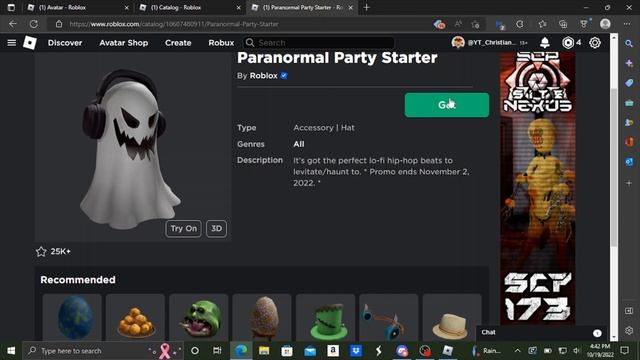Open the recommended green zombie head item
Screen dimensions: 640x360
(x=199, y=317)
